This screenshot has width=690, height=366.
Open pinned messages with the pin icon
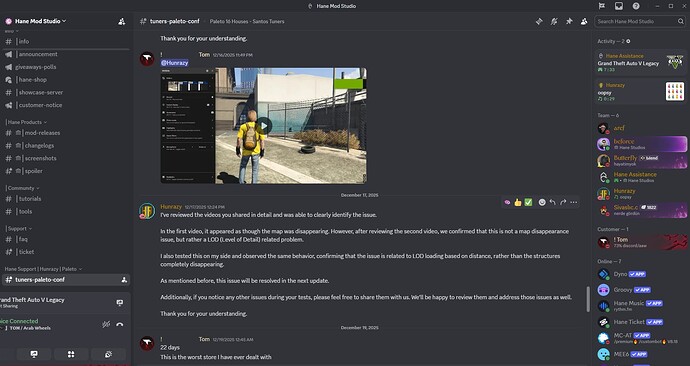tap(569, 21)
